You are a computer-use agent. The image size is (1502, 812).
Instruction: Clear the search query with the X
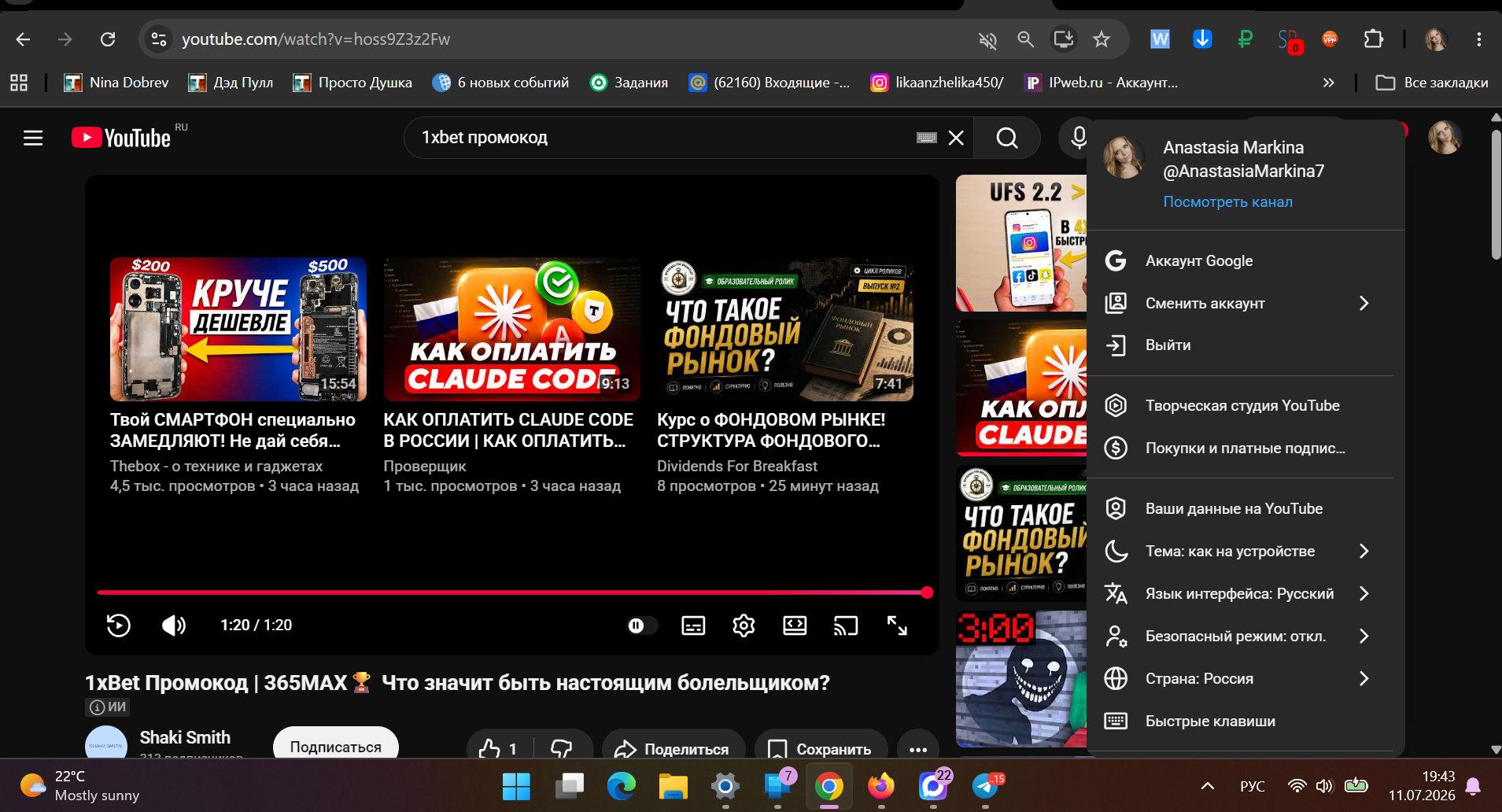point(956,138)
